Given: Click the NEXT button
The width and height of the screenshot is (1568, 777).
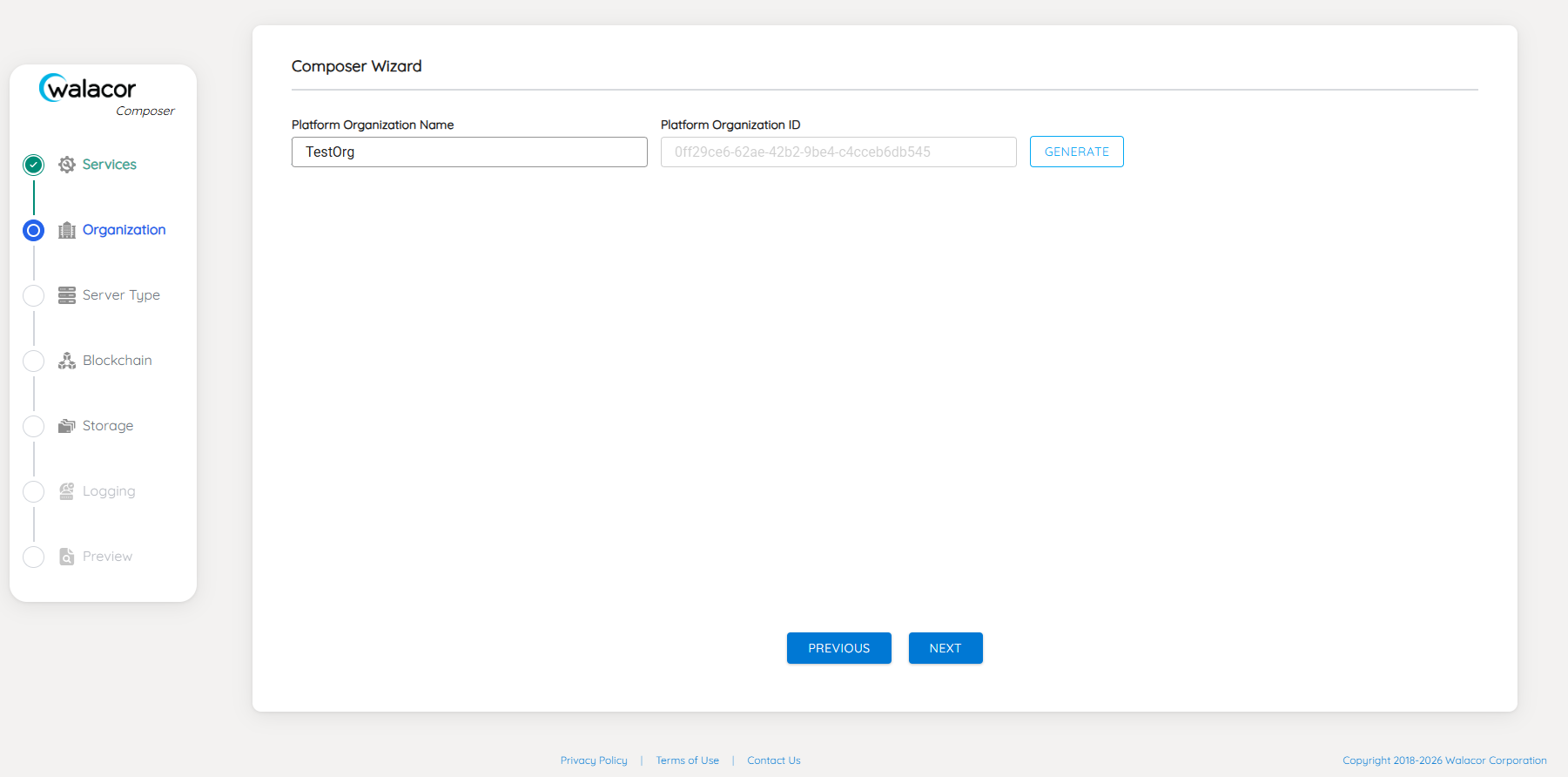Looking at the screenshot, I should point(946,648).
